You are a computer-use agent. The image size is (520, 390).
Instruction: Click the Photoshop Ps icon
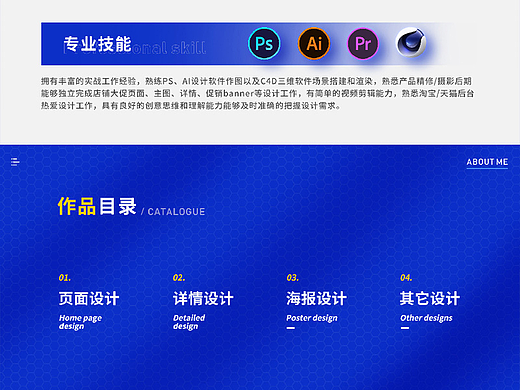(264, 43)
